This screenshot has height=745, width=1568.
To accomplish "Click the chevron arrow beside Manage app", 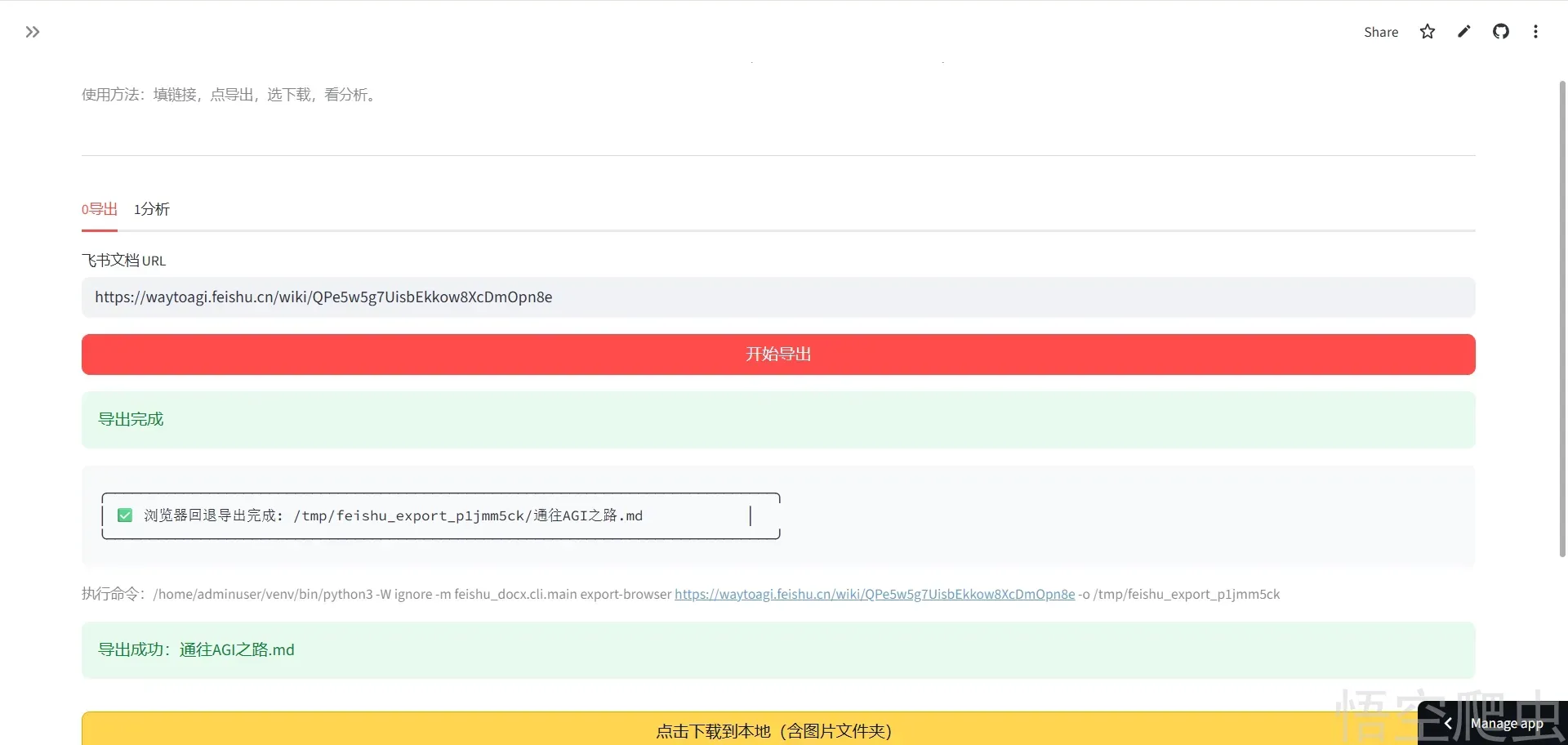I will 1448,724.
